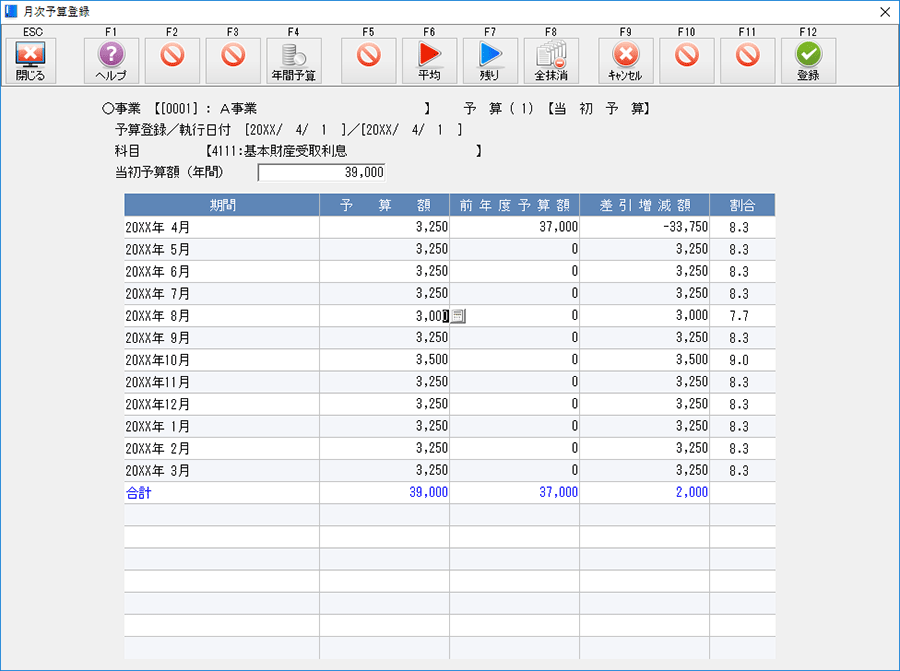Viewport: 900px width, 671px height.
Task: Click the 予算登録／執行日付 date line
Action: pyautogui.click(x=289, y=130)
